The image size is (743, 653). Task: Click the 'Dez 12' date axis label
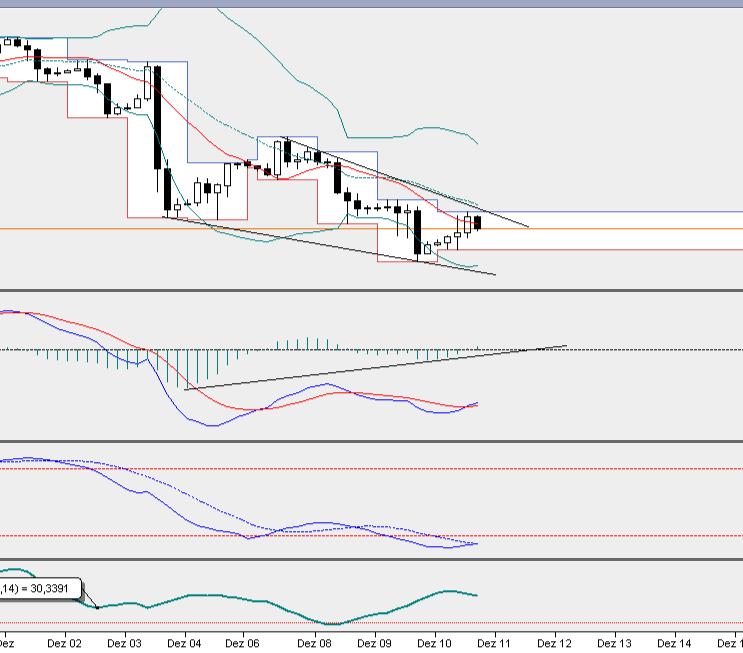pyautogui.click(x=554, y=643)
